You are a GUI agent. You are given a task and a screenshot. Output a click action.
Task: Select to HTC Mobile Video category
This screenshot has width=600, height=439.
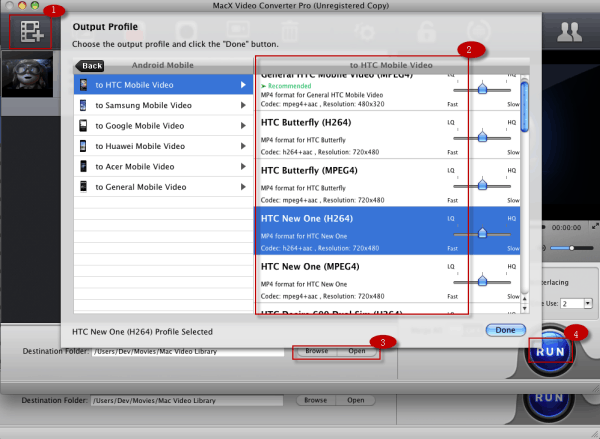click(x=163, y=85)
